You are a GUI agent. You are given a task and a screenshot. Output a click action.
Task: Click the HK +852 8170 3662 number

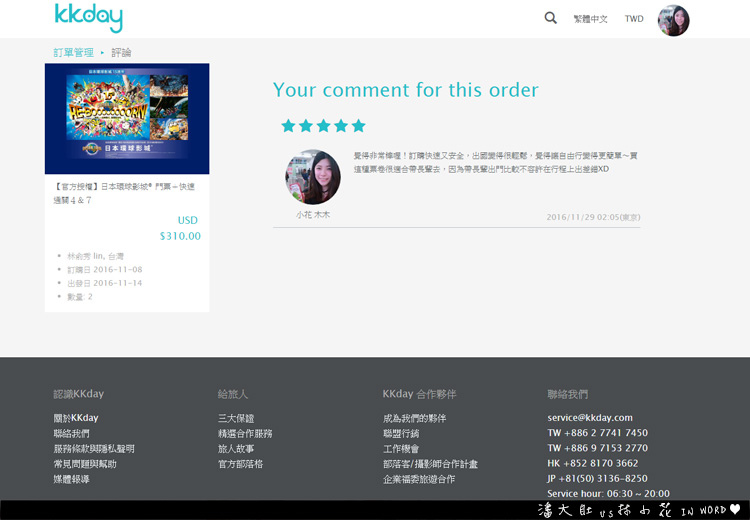point(593,463)
